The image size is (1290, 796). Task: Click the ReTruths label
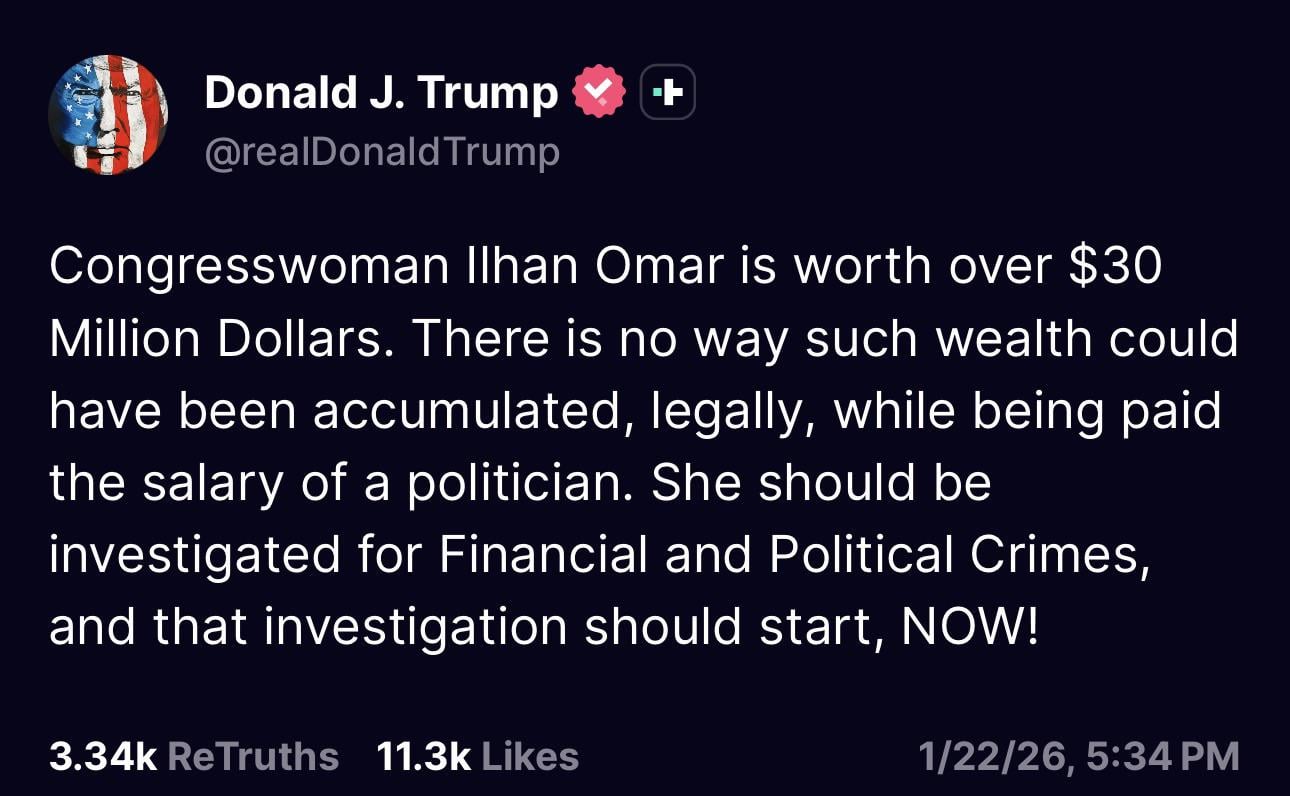coord(253,756)
